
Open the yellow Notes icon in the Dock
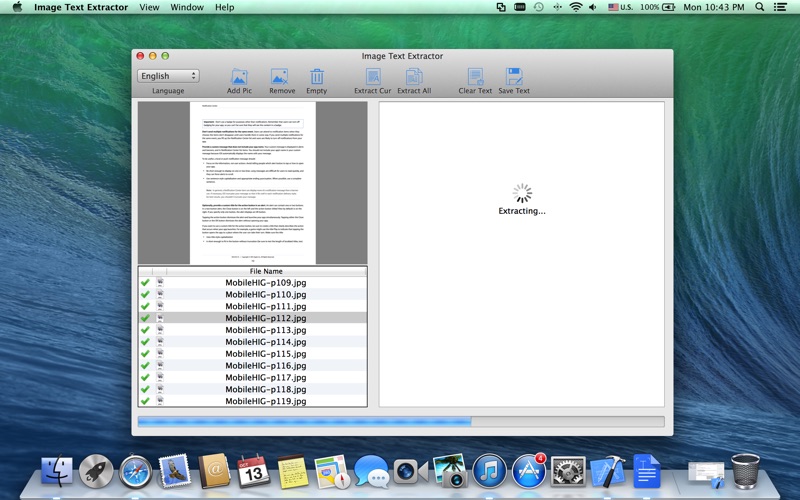292,471
